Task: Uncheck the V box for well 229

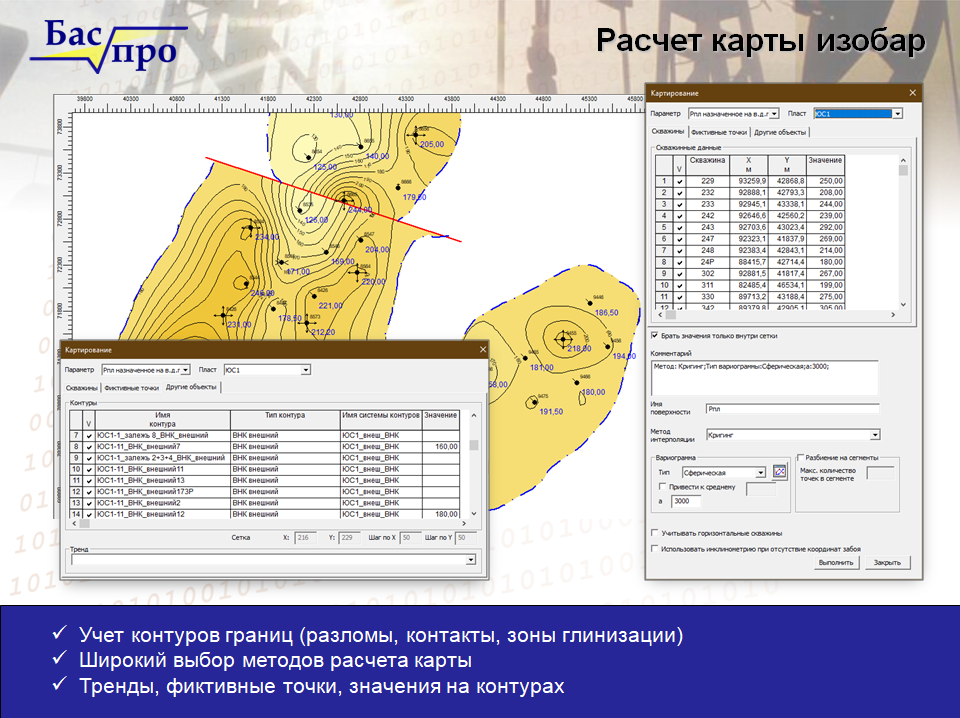Action: (679, 181)
